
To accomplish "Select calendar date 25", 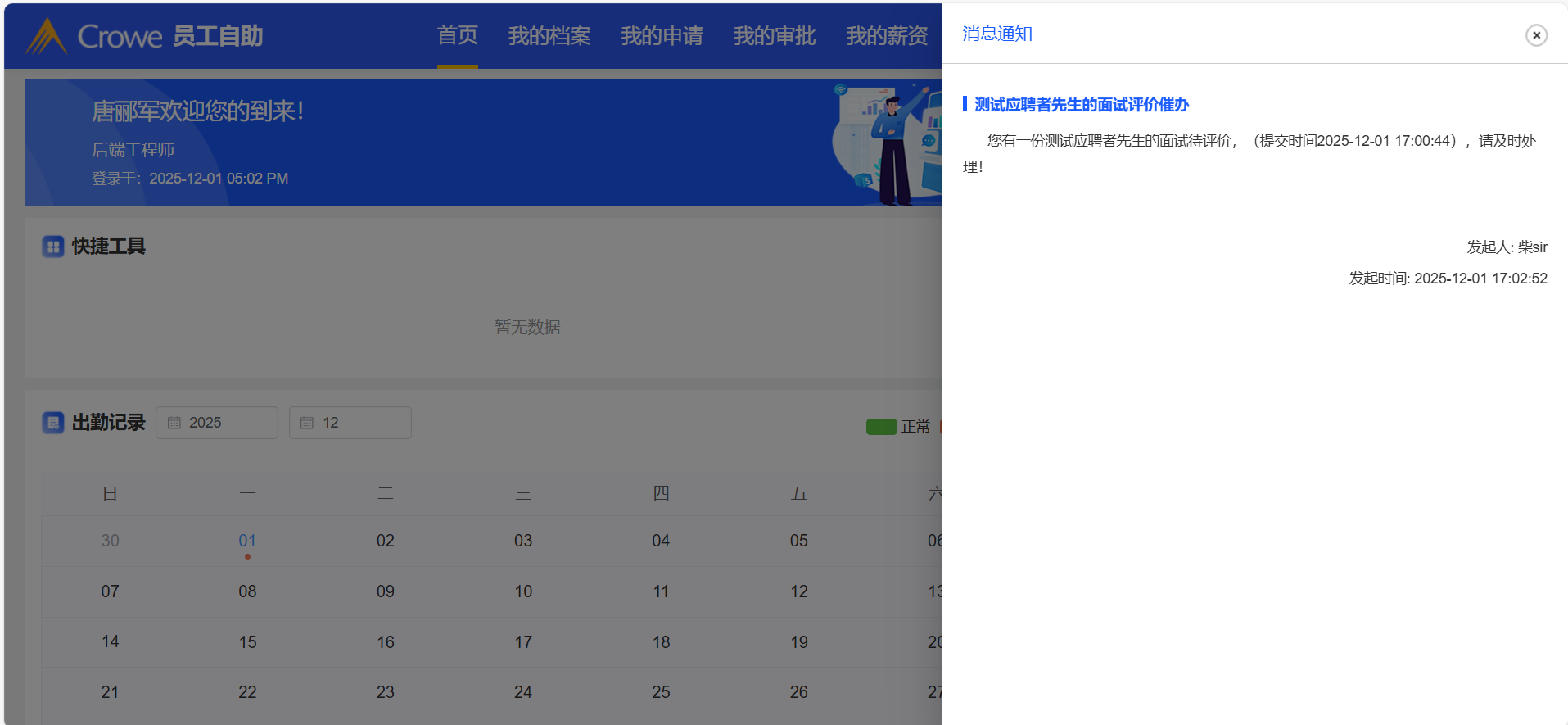I will 661,692.
